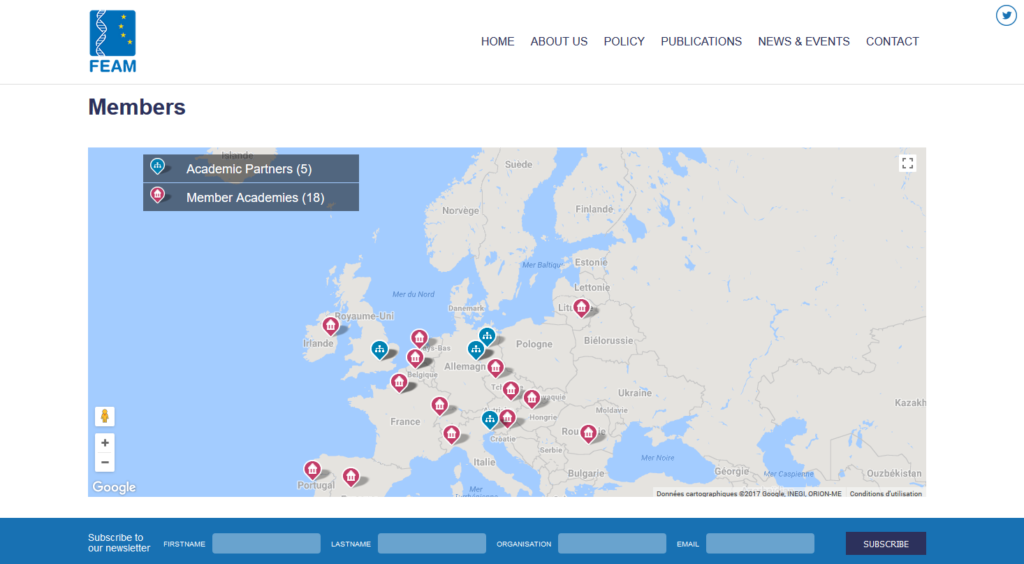Screen dimensions: 1024x564
Task: Toggle fullscreen map view
Action: [907, 163]
